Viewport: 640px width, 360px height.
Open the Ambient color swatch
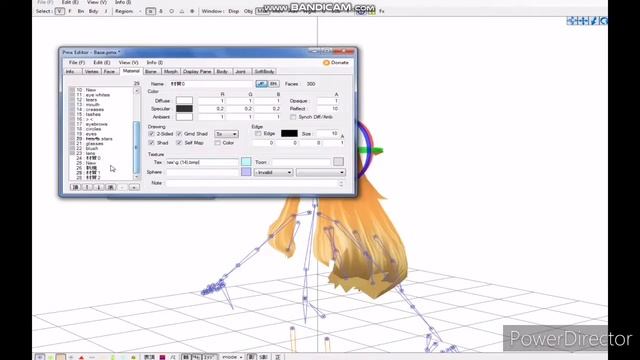184,117
